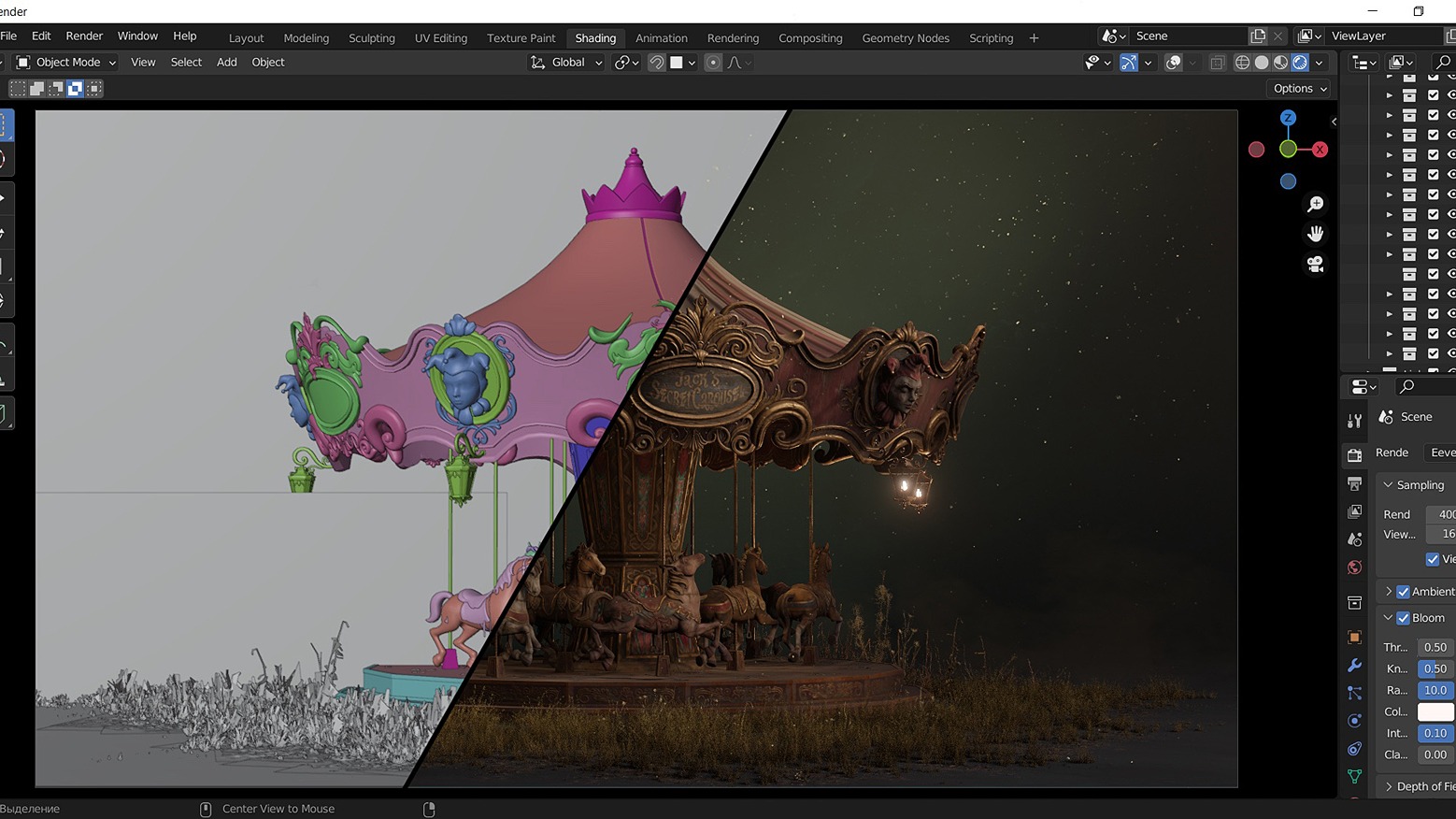Open the View Layer properties tab

pos(1354,511)
